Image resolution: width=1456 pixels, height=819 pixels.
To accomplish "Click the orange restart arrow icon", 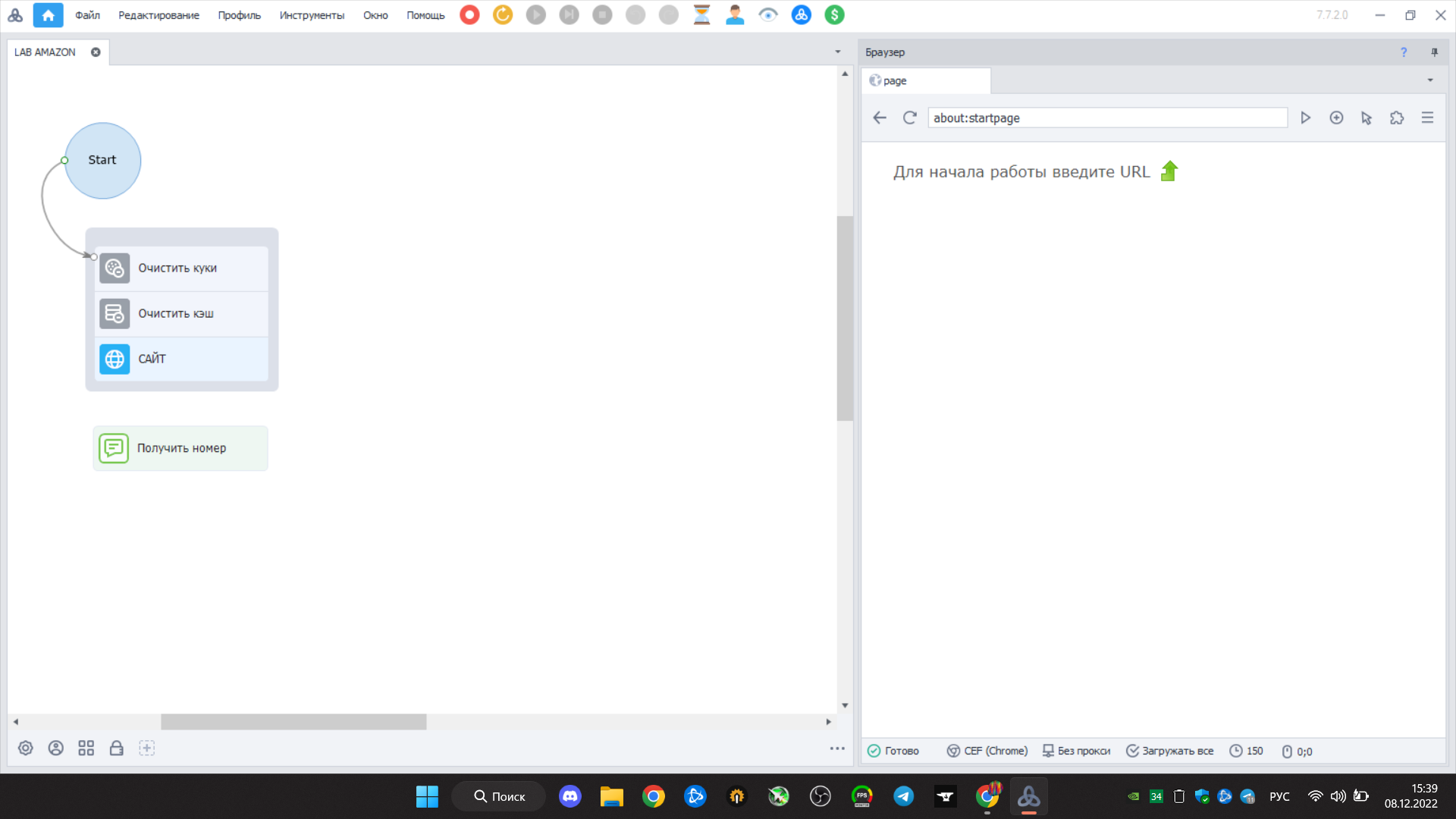I will coord(503,14).
